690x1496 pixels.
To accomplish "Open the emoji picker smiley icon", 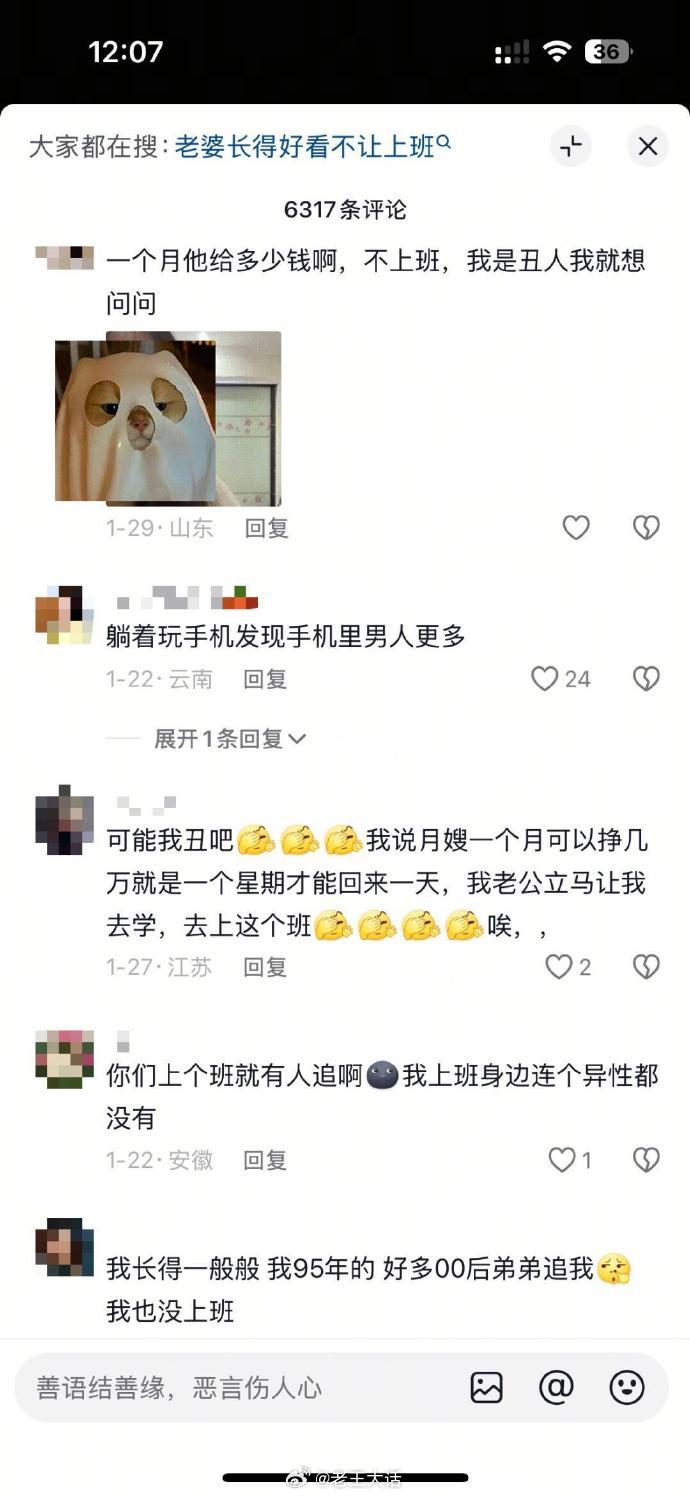I will 627,1387.
